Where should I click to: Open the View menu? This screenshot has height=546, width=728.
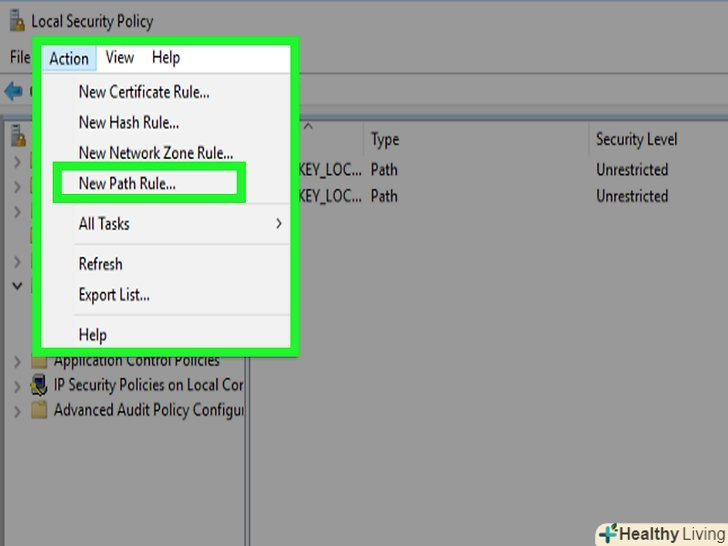coord(120,58)
